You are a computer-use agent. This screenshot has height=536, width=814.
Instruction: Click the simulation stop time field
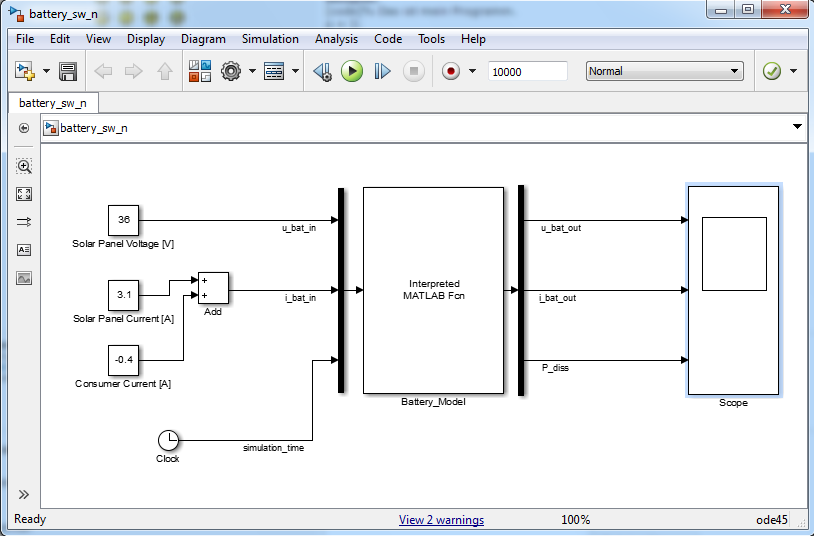point(527,71)
